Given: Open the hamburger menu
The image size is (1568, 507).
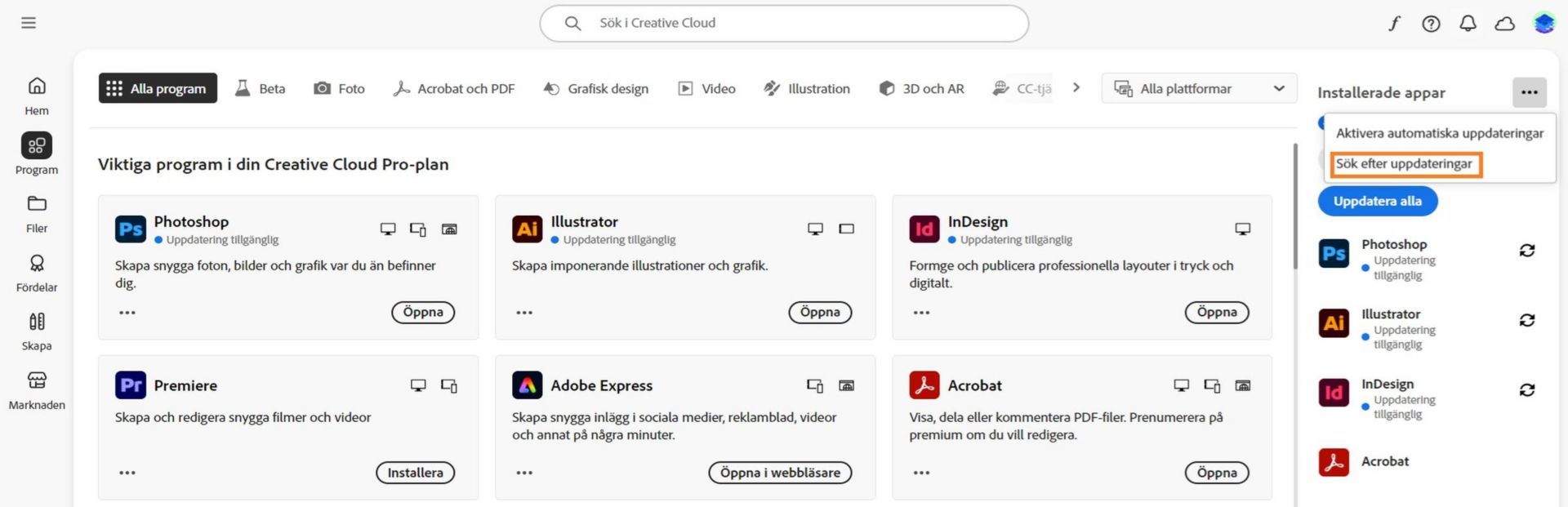Looking at the screenshot, I should tap(29, 23).
